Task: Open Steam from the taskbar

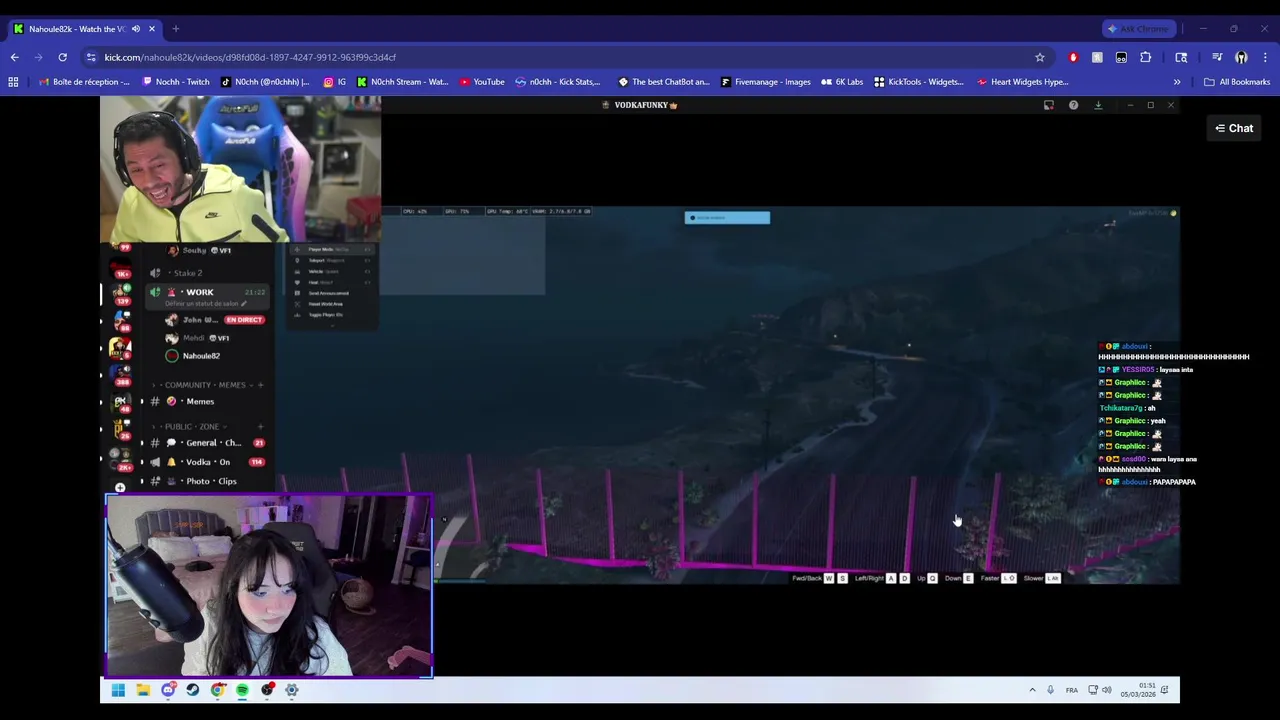Action: coord(192,690)
